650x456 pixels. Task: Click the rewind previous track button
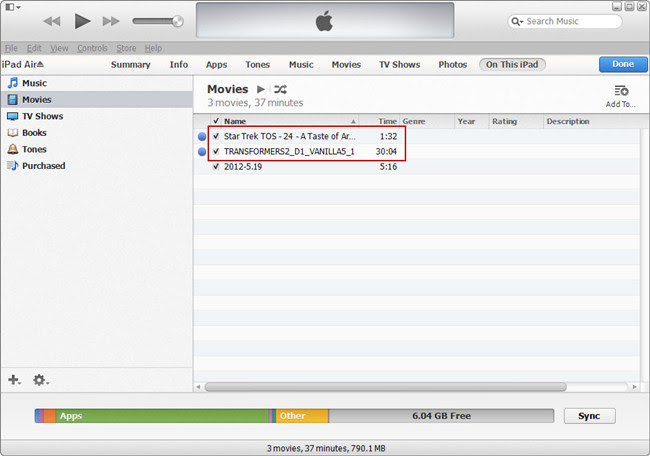tap(52, 21)
